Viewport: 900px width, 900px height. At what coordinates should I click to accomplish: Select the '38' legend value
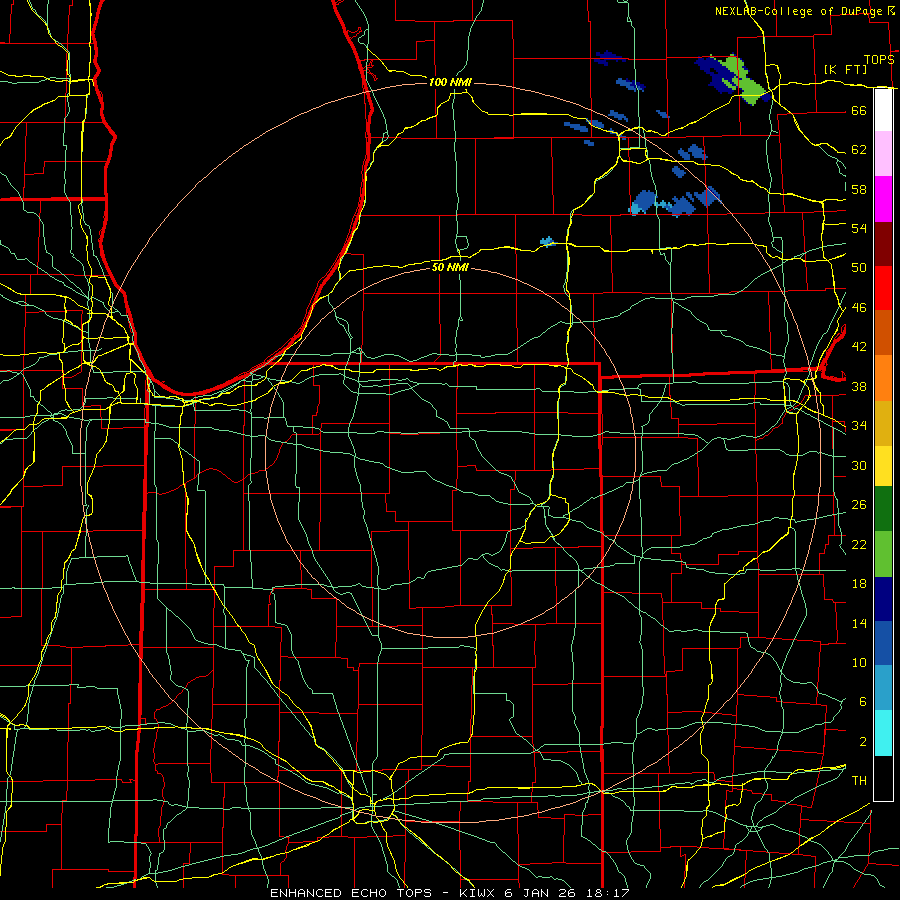859,386
